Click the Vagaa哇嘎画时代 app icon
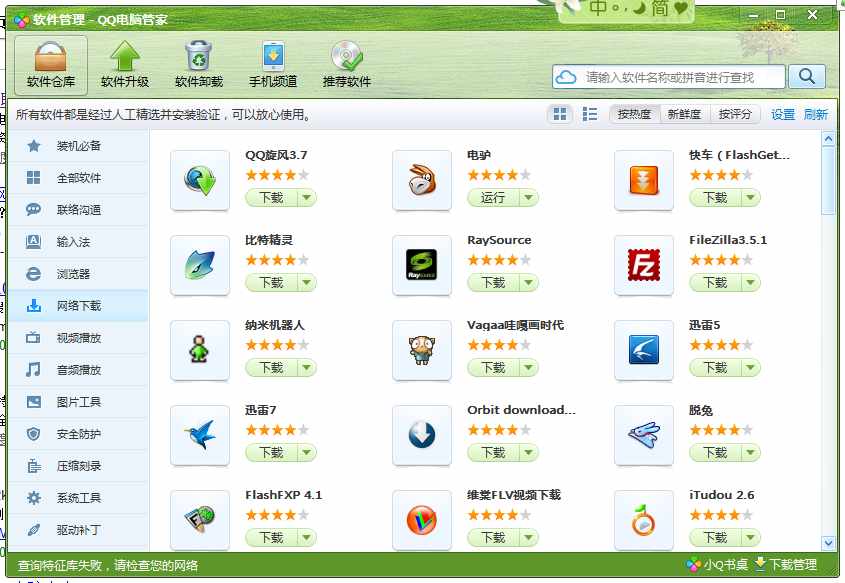This screenshot has height=583, width=845. tap(422, 350)
